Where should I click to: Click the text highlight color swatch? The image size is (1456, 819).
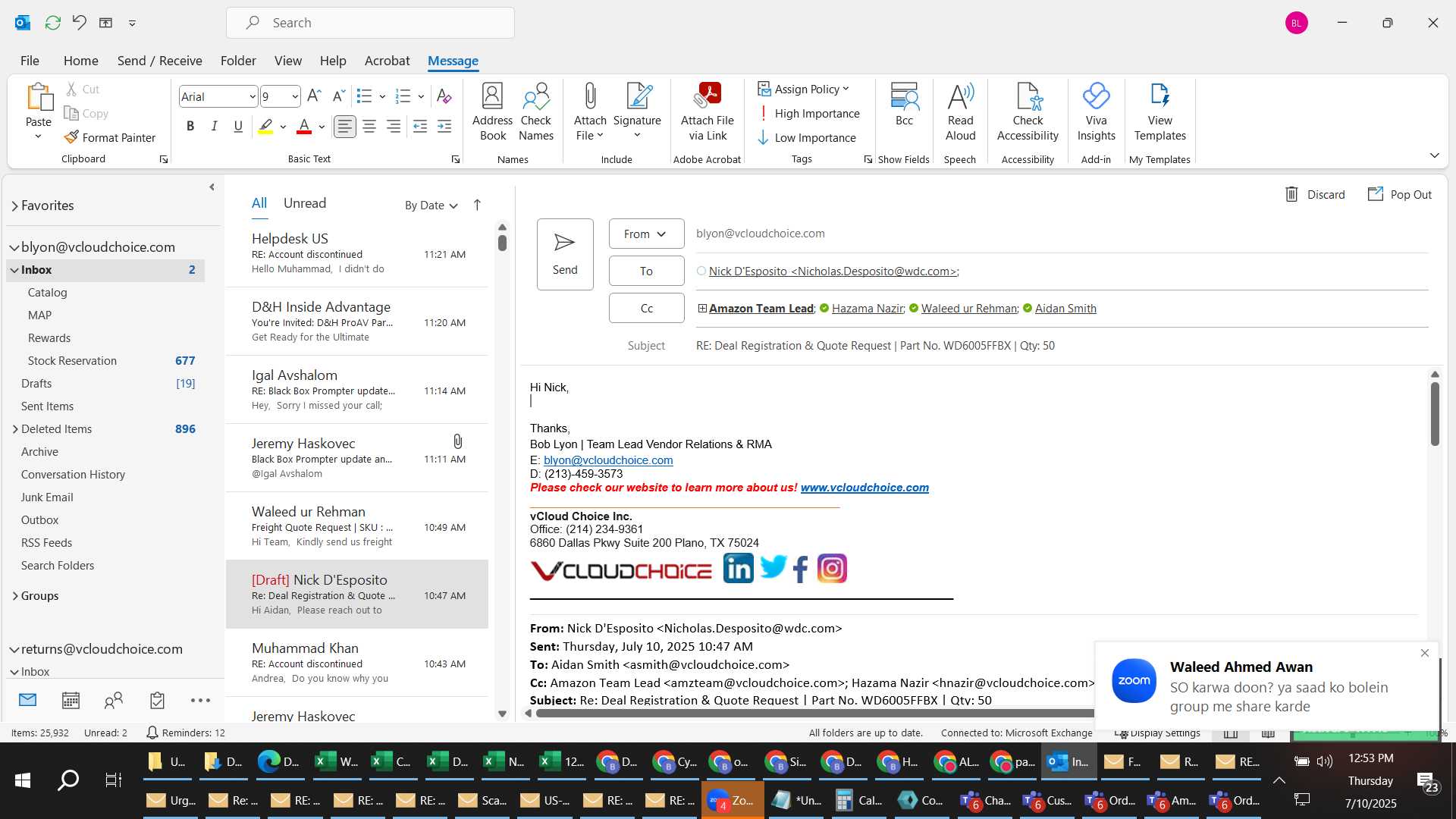click(265, 127)
